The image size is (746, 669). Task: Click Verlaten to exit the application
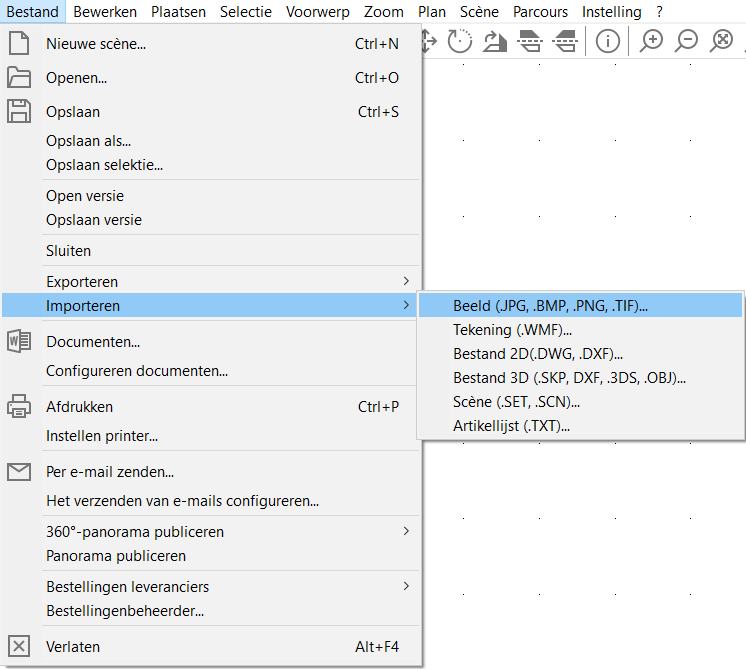73,647
